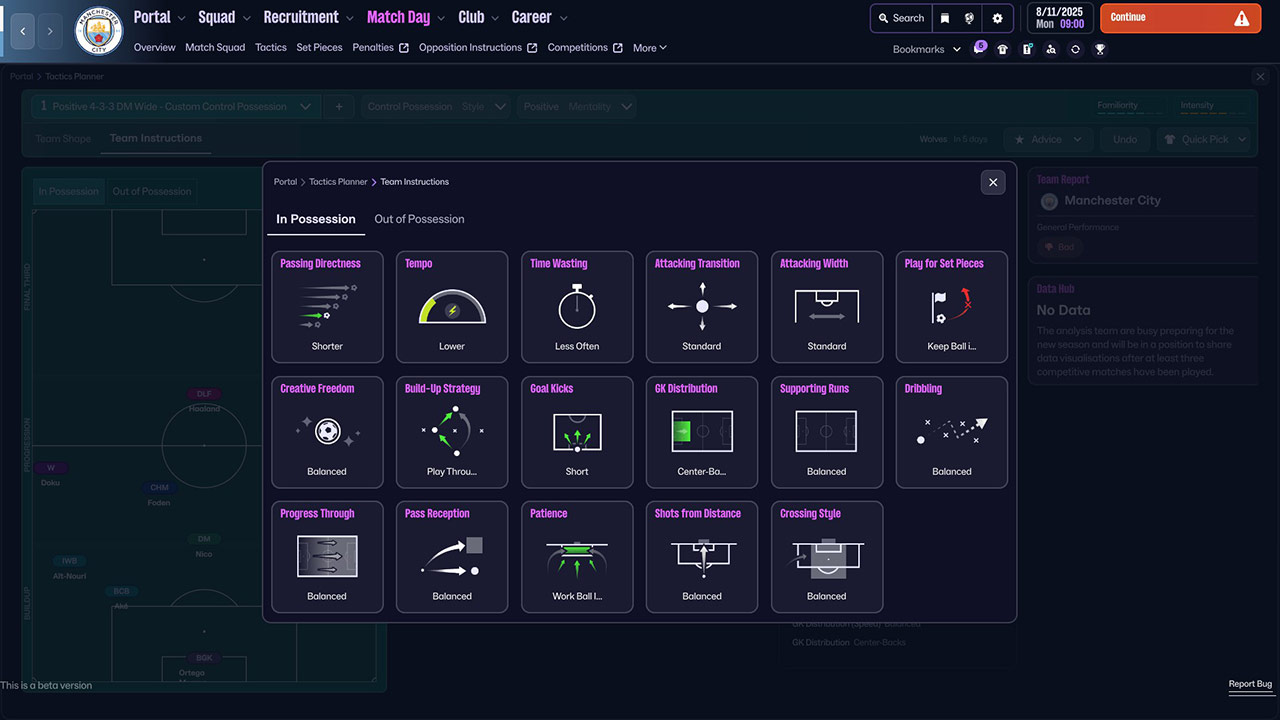This screenshot has width=1280, height=720.
Task: Click the Report Bug link
Action: click(1250, 685)
